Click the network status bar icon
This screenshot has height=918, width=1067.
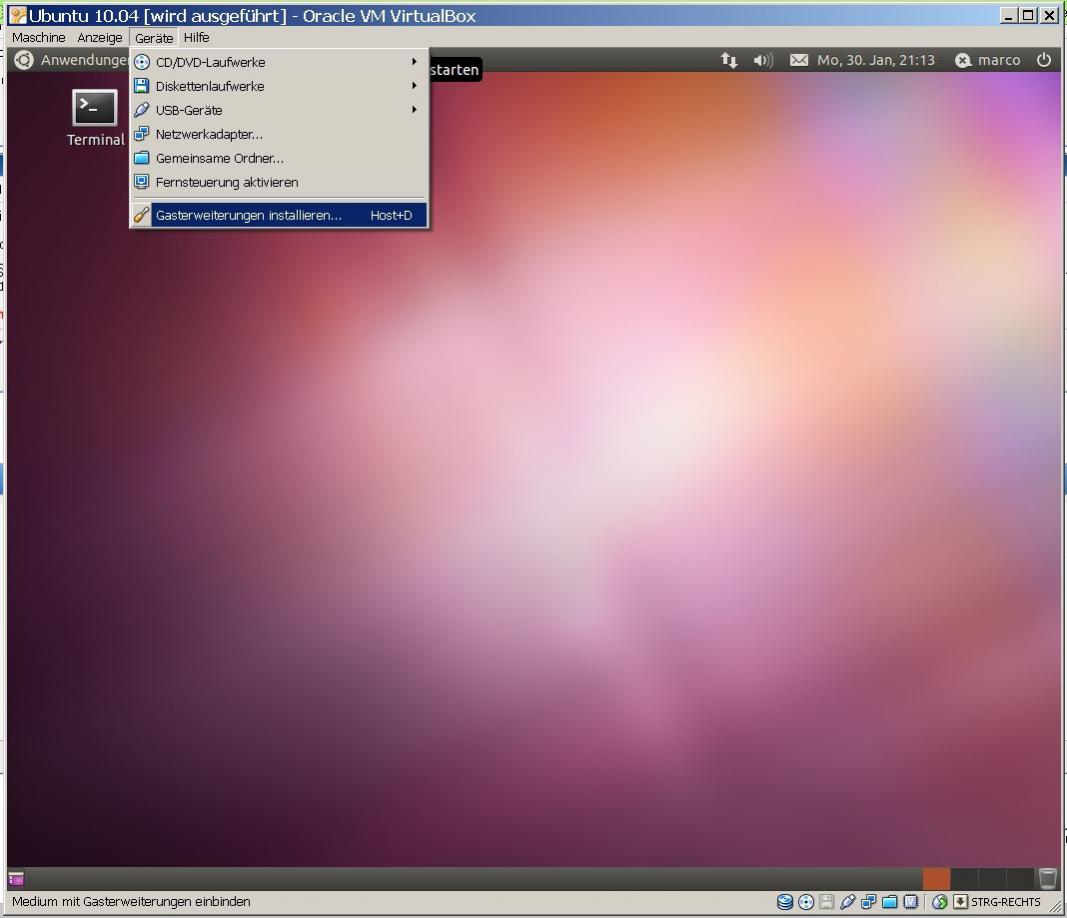tap(868, 902)
